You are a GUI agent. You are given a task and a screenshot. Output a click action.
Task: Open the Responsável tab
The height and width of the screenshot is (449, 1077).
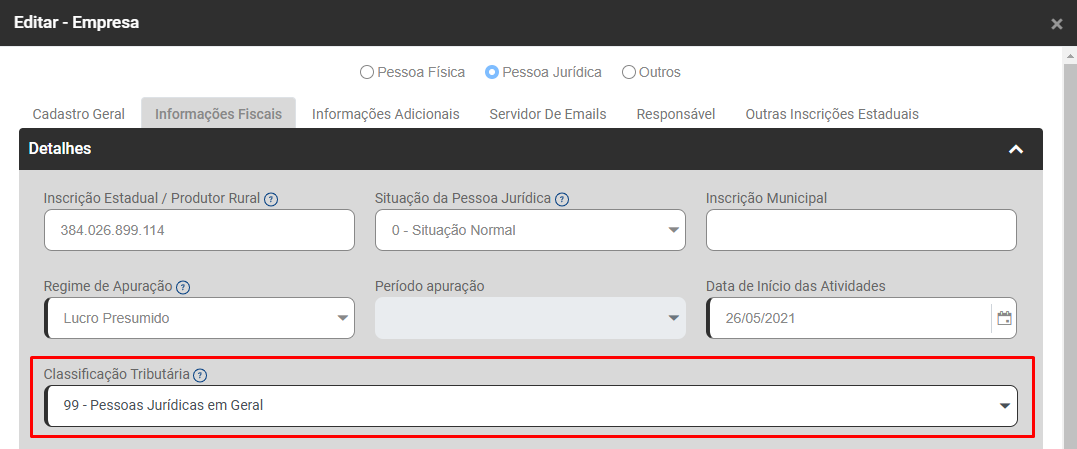point(676,114)
